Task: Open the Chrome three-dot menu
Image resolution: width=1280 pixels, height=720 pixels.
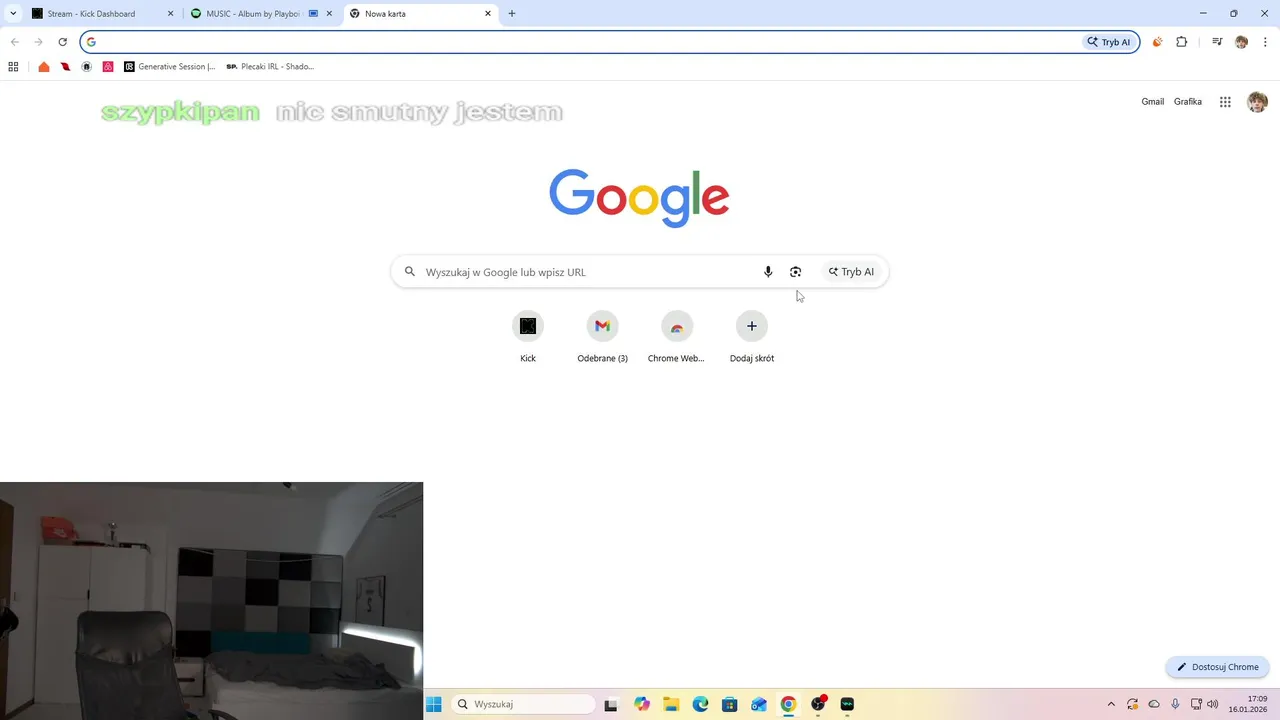Action: pos(1265,42)
